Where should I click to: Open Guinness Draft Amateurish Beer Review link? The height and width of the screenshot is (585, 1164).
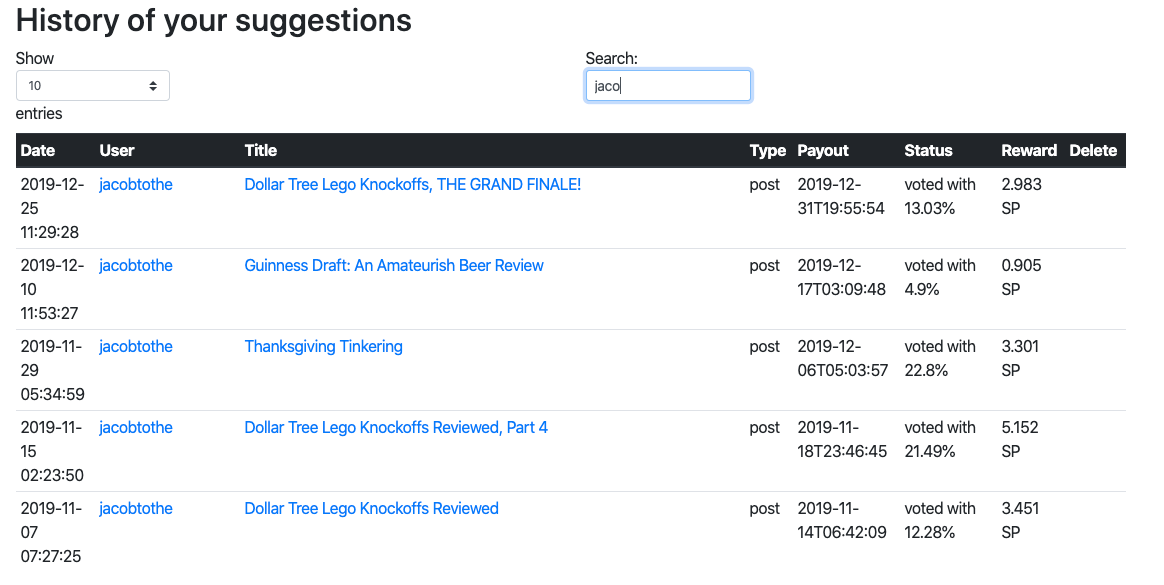click(394, 265)
